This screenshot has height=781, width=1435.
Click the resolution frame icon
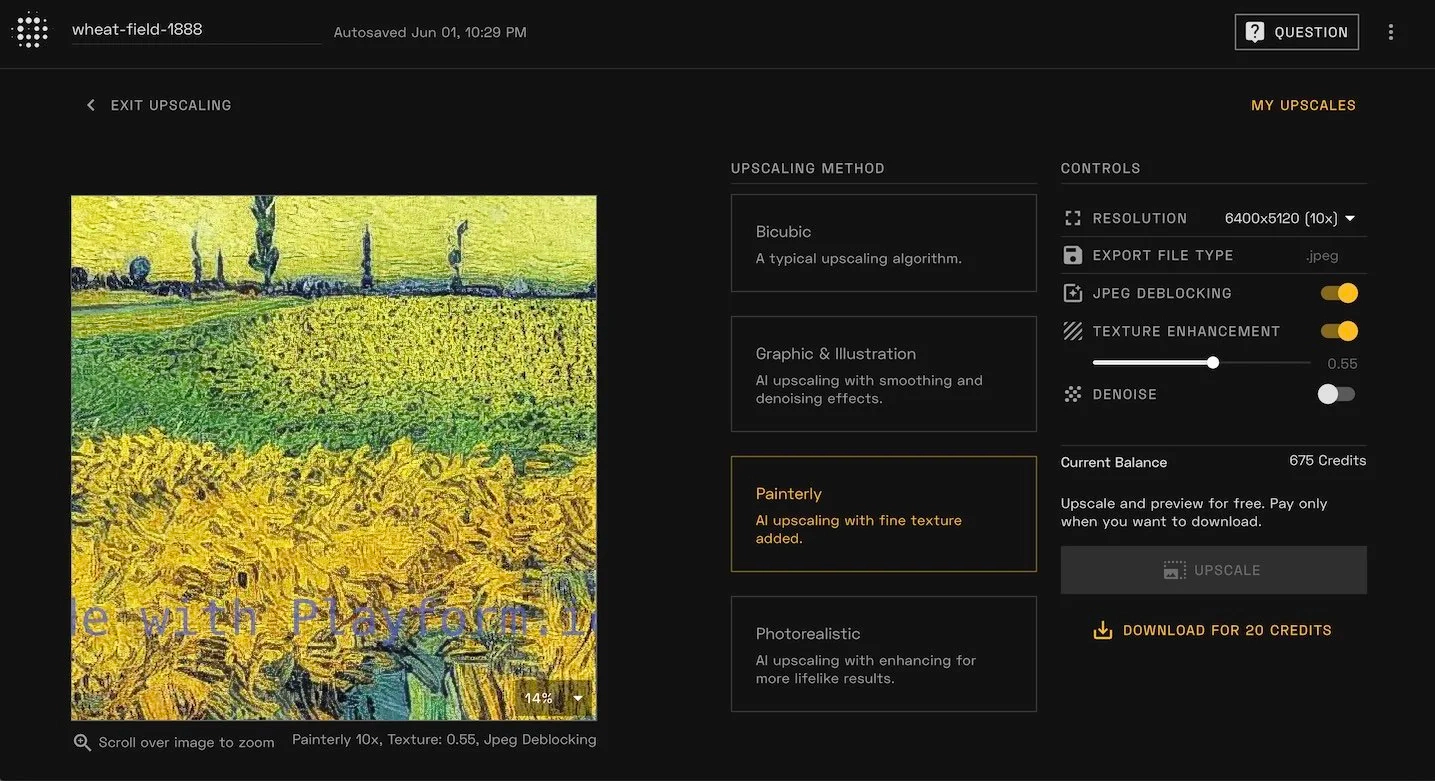[x=1073, y=218]
